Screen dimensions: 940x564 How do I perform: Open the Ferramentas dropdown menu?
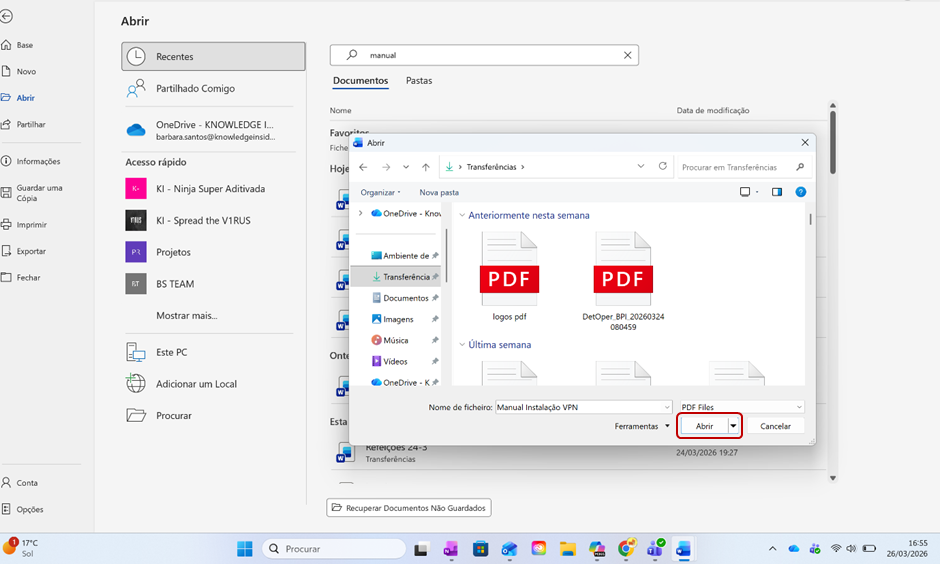click(x=642, y=426)
